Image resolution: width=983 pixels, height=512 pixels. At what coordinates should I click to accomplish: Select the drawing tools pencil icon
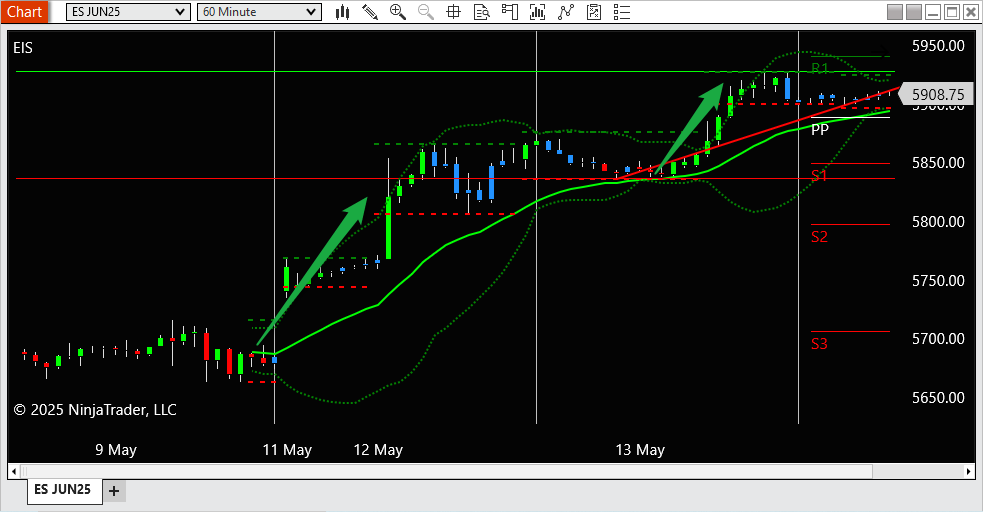(370, 12)
